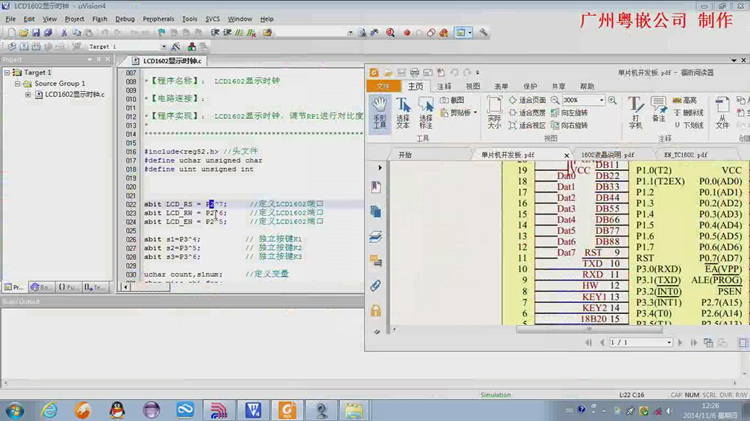
Task: Click Fit Page (适合页面)
Action: click(x=527, y=100)
